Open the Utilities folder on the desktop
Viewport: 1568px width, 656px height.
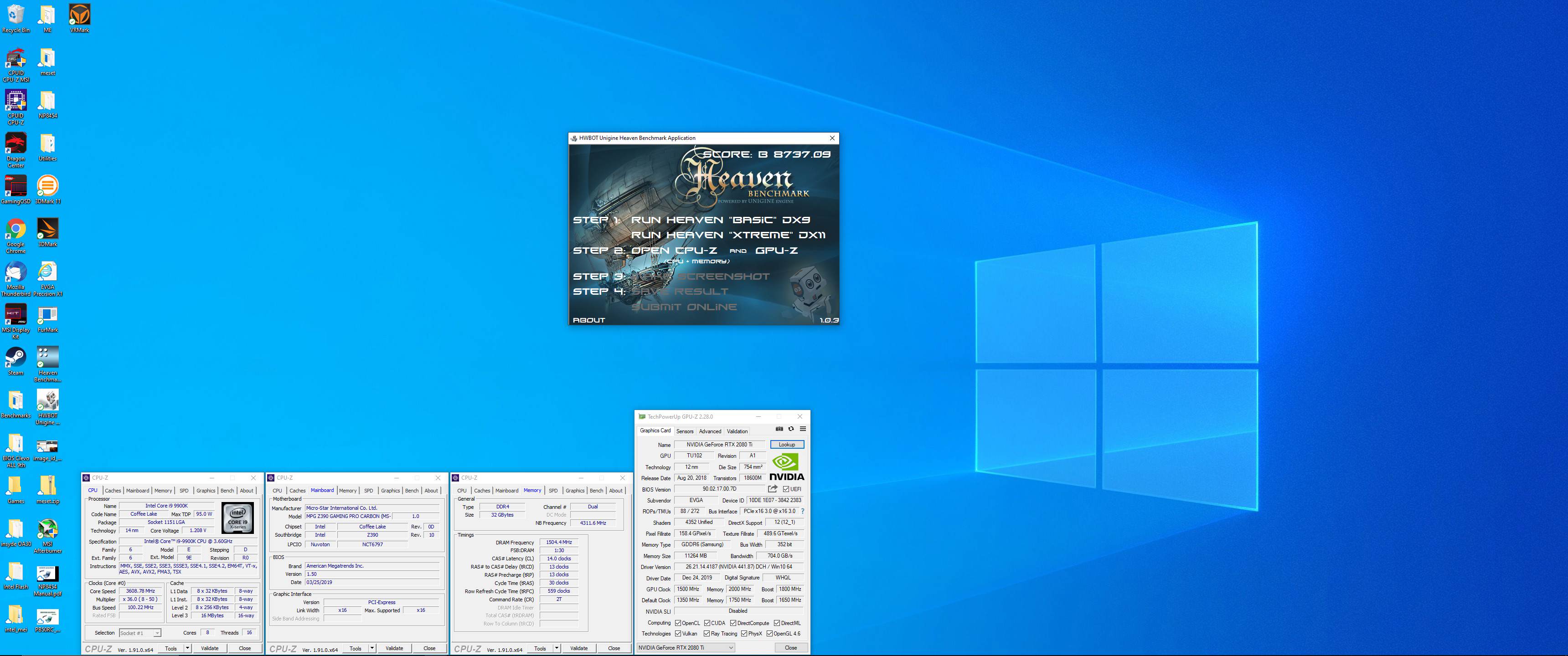coord(47,147)
